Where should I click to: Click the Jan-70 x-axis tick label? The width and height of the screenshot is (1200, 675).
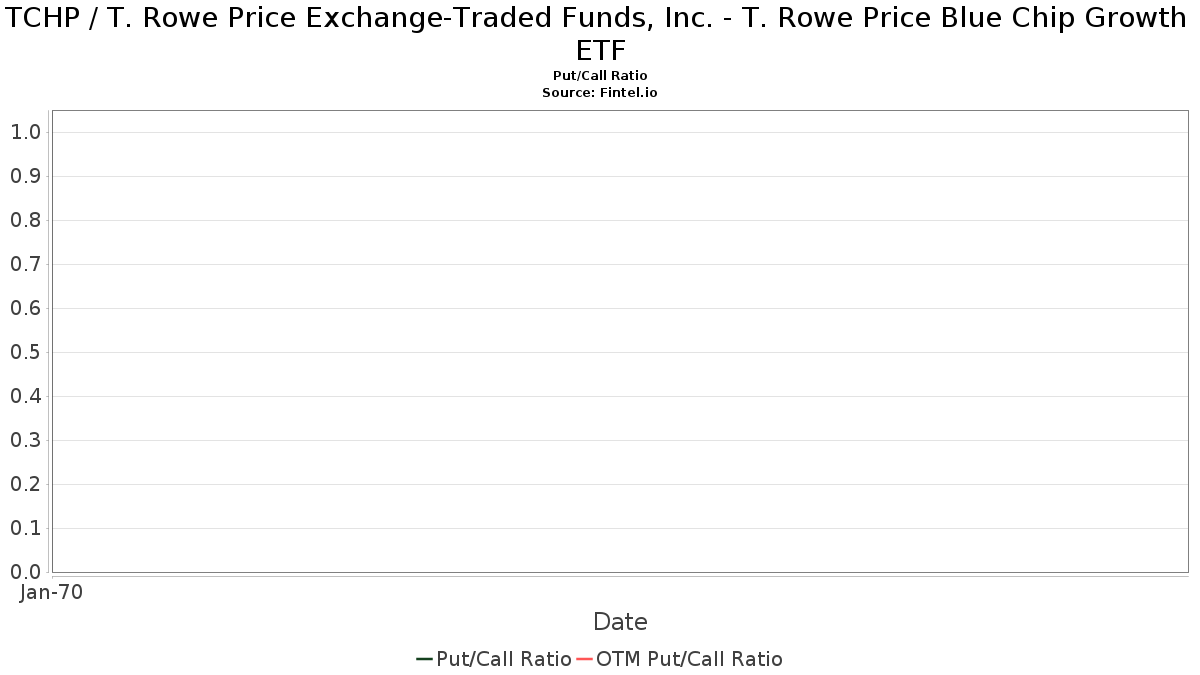point(51,592)
